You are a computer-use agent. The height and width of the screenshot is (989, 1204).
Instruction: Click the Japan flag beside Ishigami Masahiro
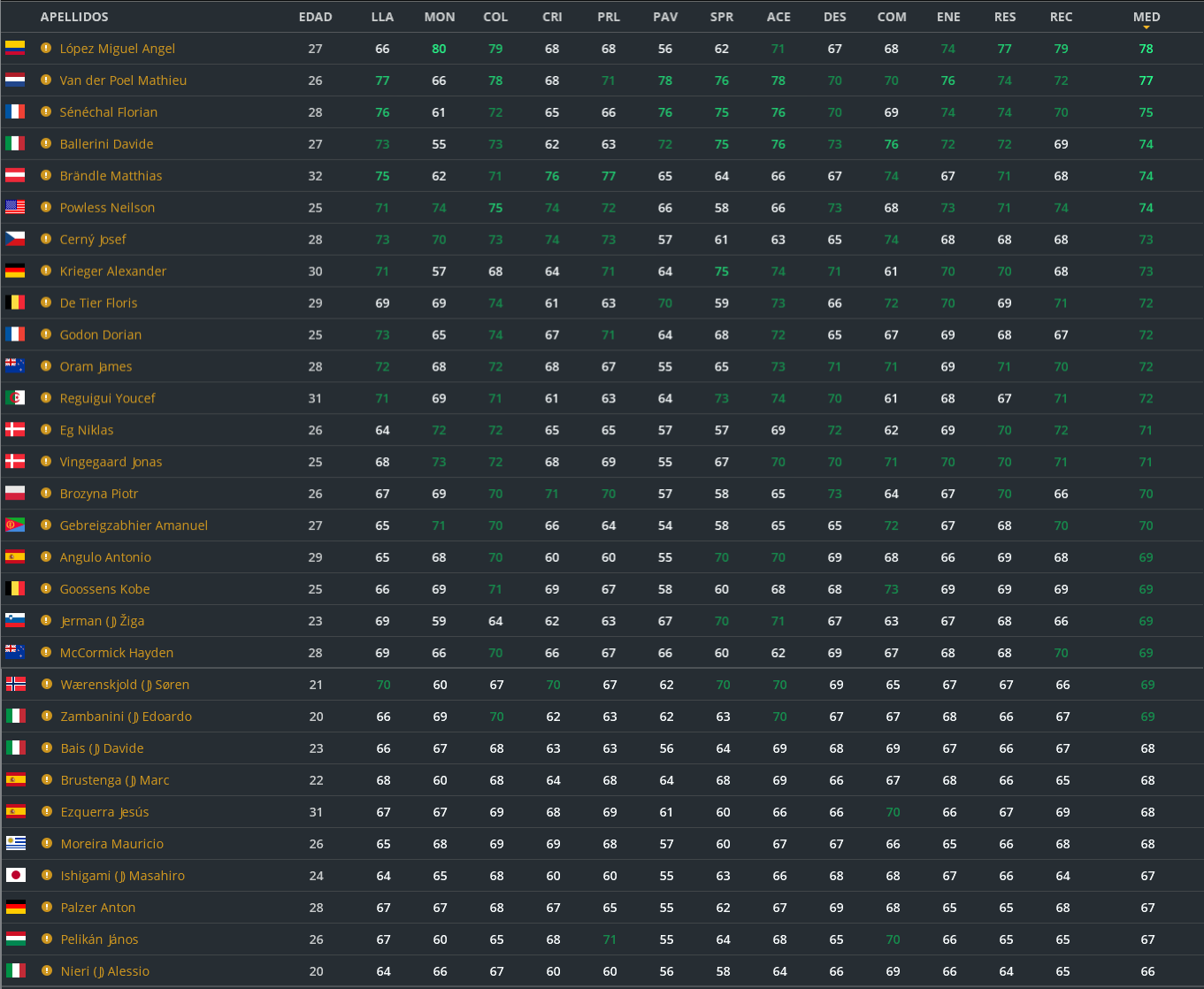point(16,875)
